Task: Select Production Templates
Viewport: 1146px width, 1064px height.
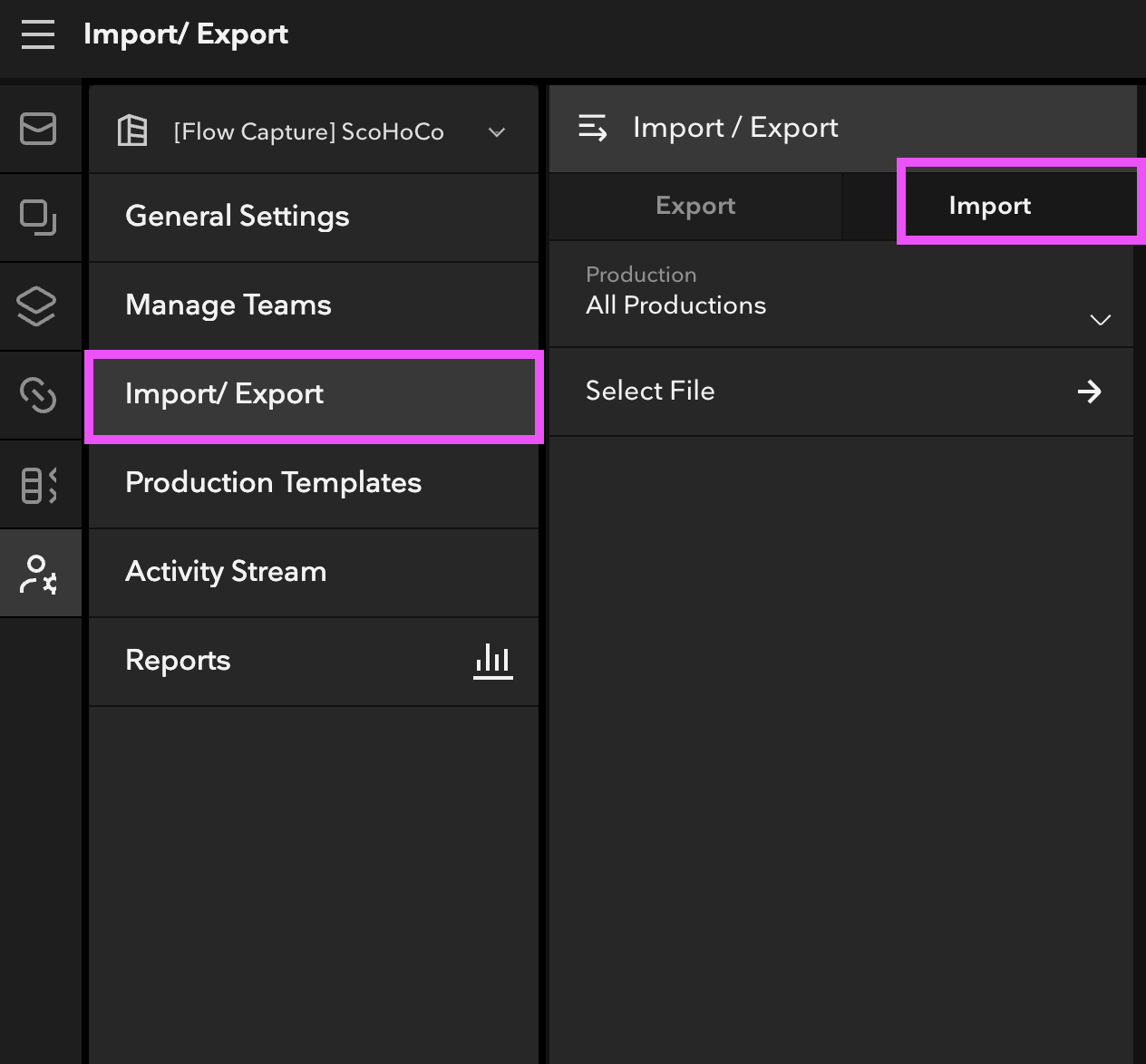Action: coord(274,483)
